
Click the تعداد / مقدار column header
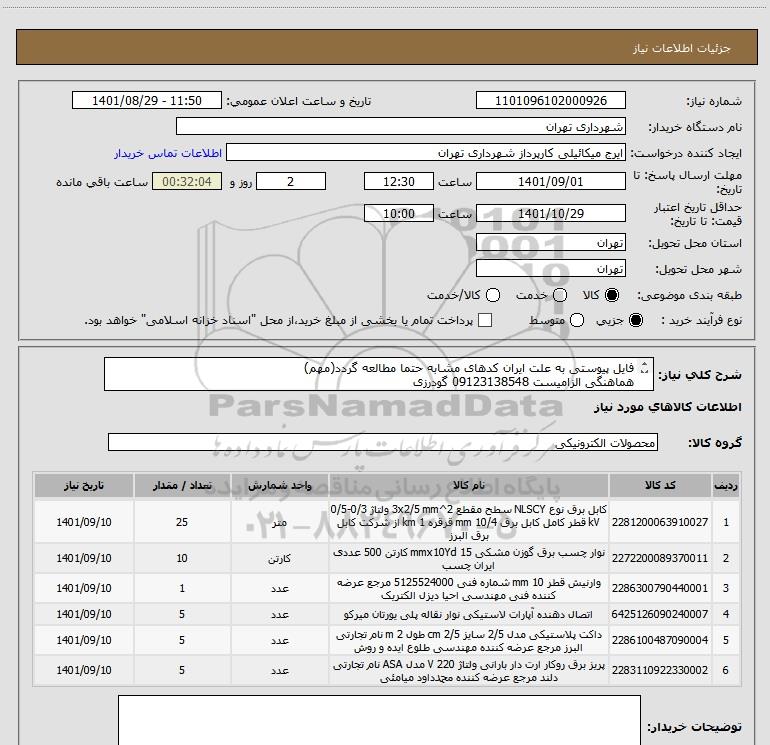182,486
